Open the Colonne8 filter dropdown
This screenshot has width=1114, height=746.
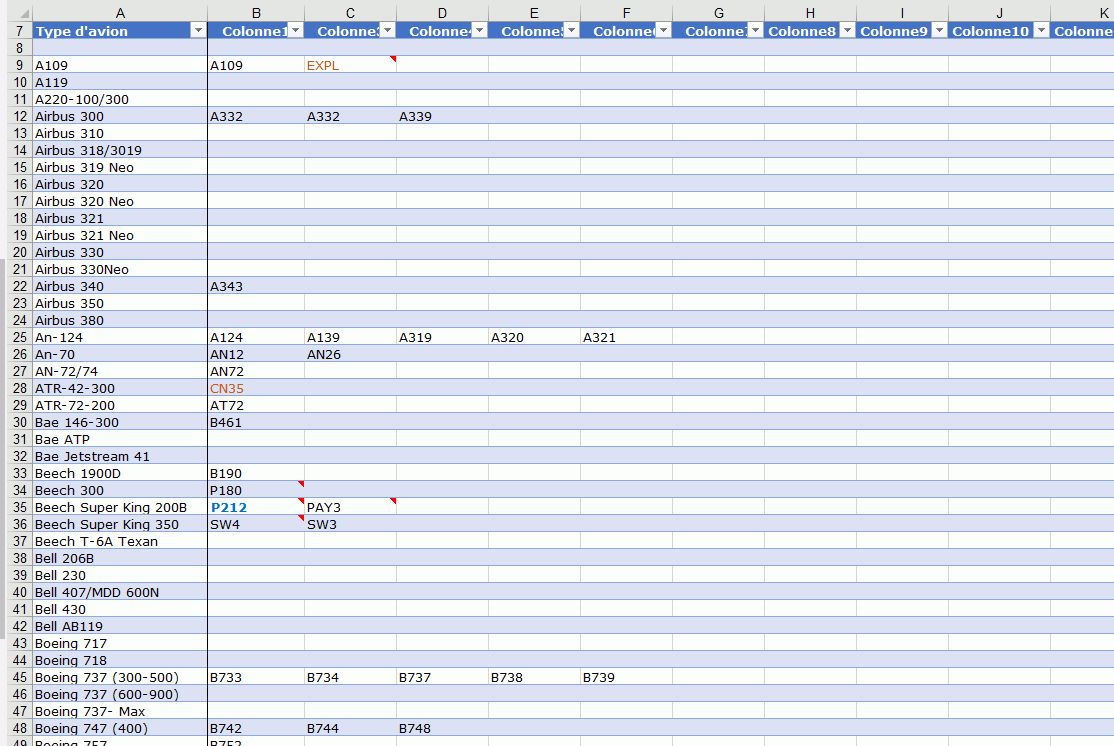(x=847, y=31)
